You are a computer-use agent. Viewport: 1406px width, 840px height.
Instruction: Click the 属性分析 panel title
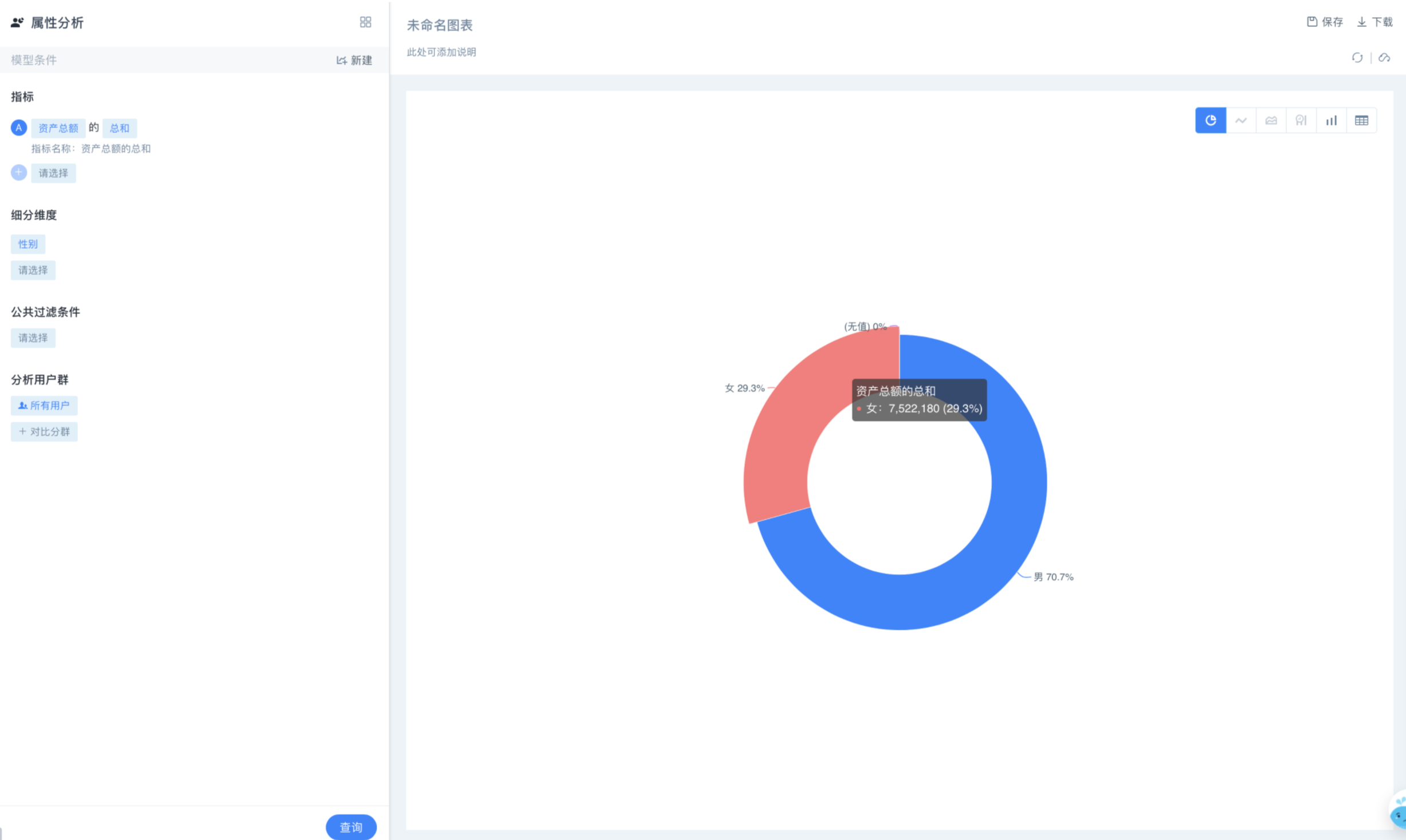coord(57,22)
